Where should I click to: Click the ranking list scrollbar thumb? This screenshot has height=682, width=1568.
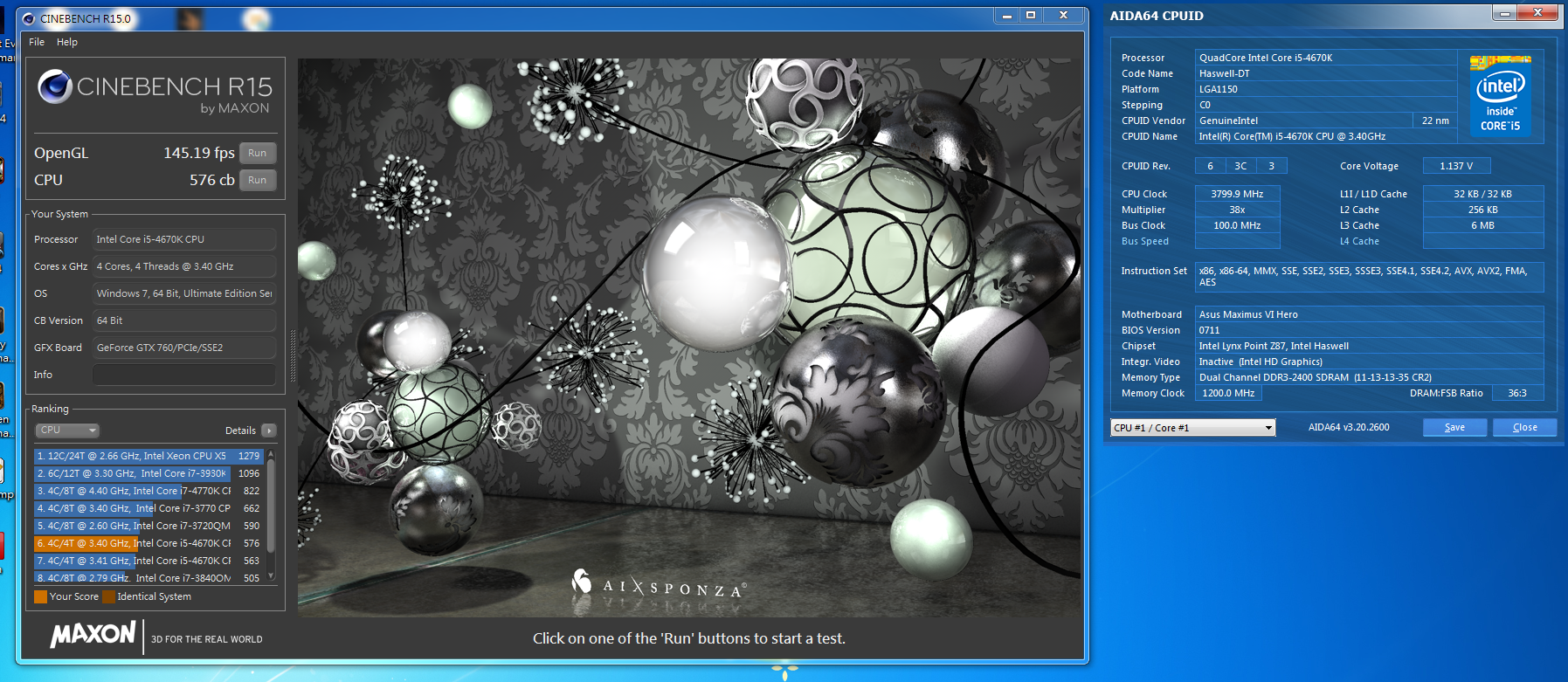point(271,505)
